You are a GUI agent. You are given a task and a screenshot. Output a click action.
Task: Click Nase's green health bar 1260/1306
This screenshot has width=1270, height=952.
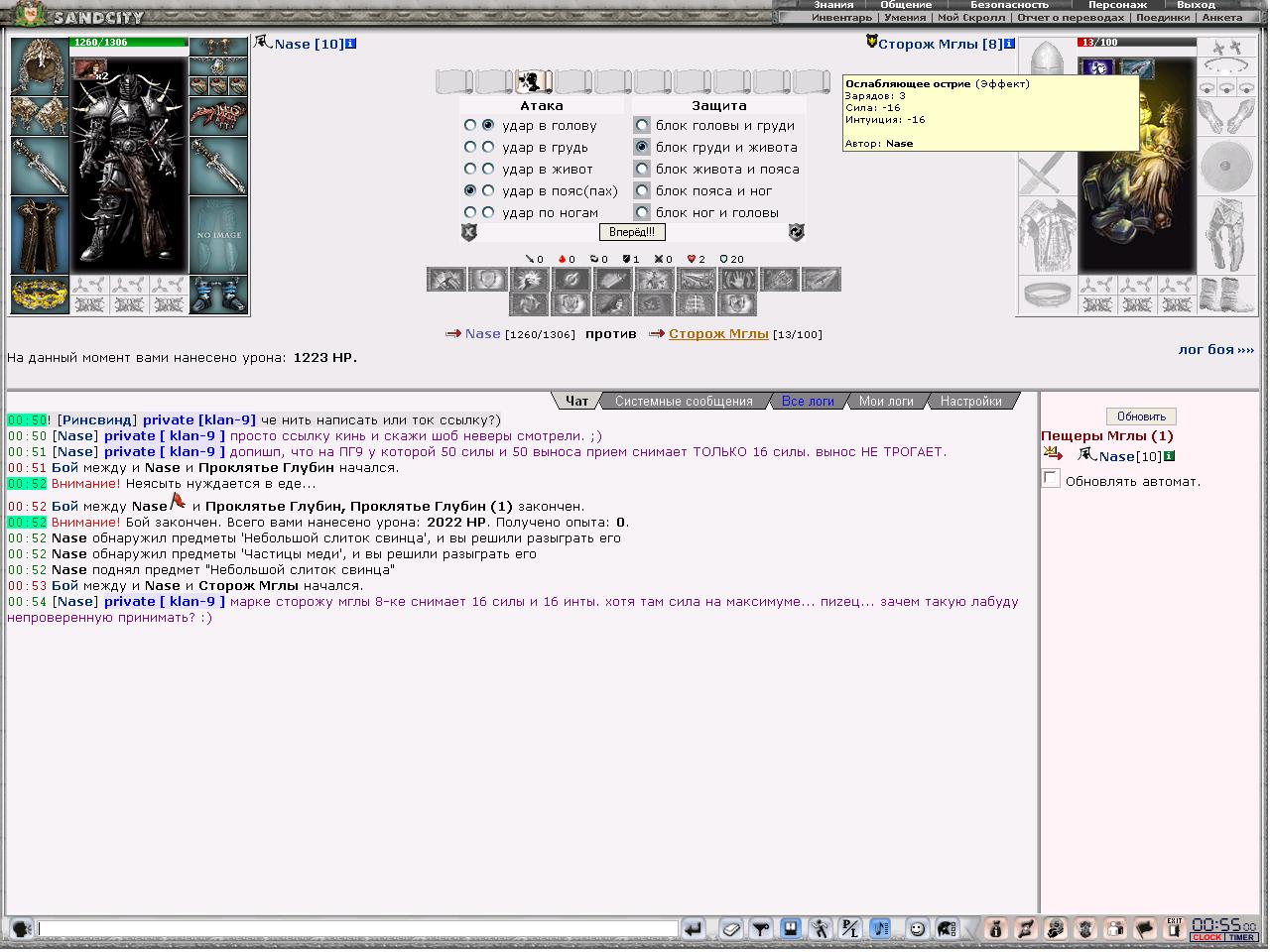coord(129,43)
